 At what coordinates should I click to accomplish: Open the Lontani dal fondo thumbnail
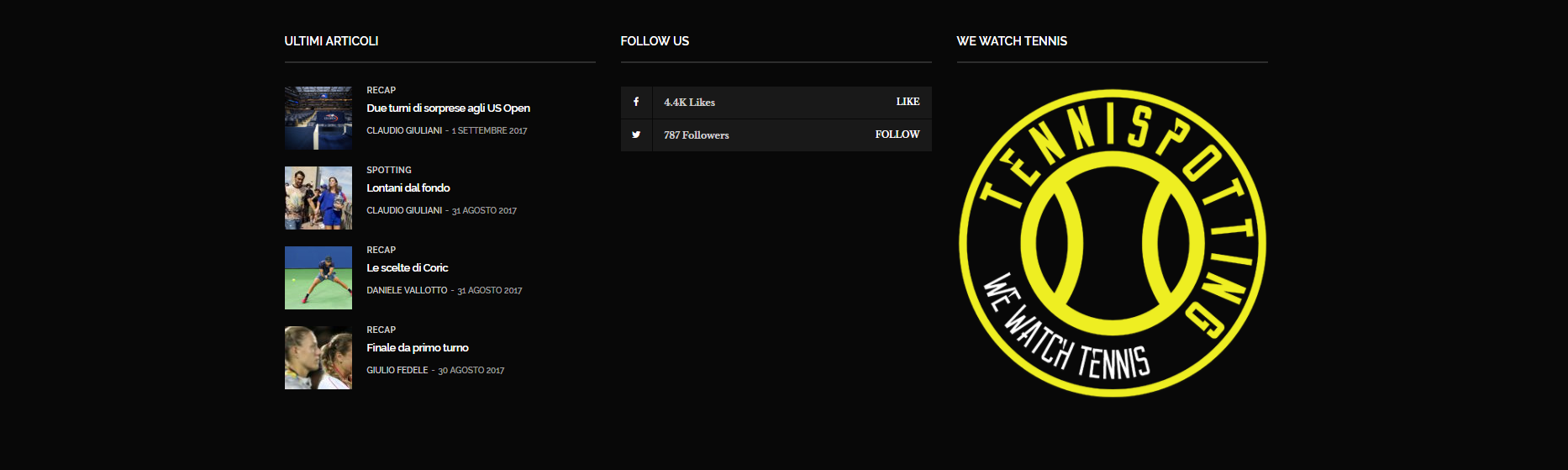tap(318, 198)
